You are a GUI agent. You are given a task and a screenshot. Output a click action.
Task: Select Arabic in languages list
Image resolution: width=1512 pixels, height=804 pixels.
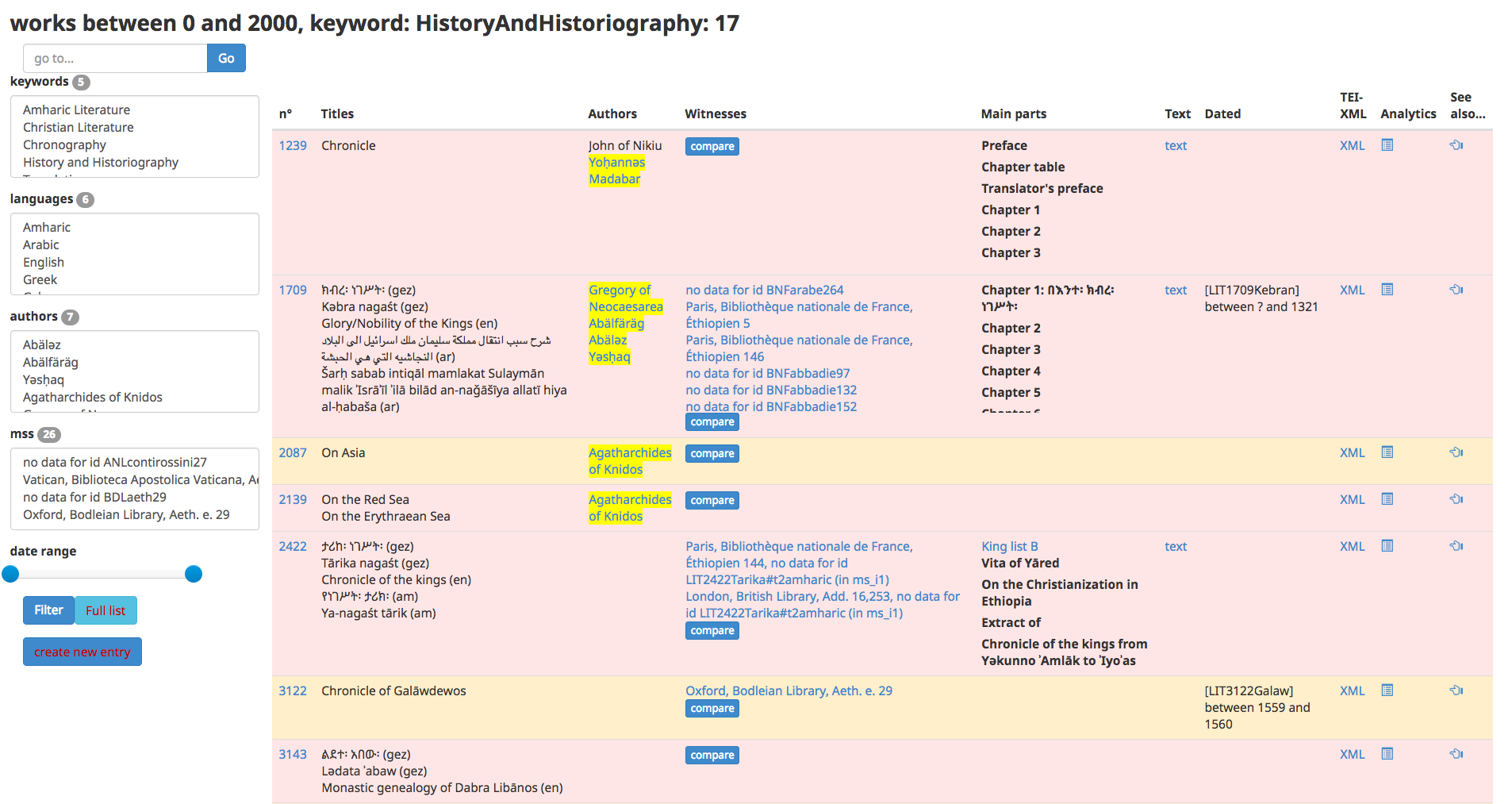click(x=41, y=244)
